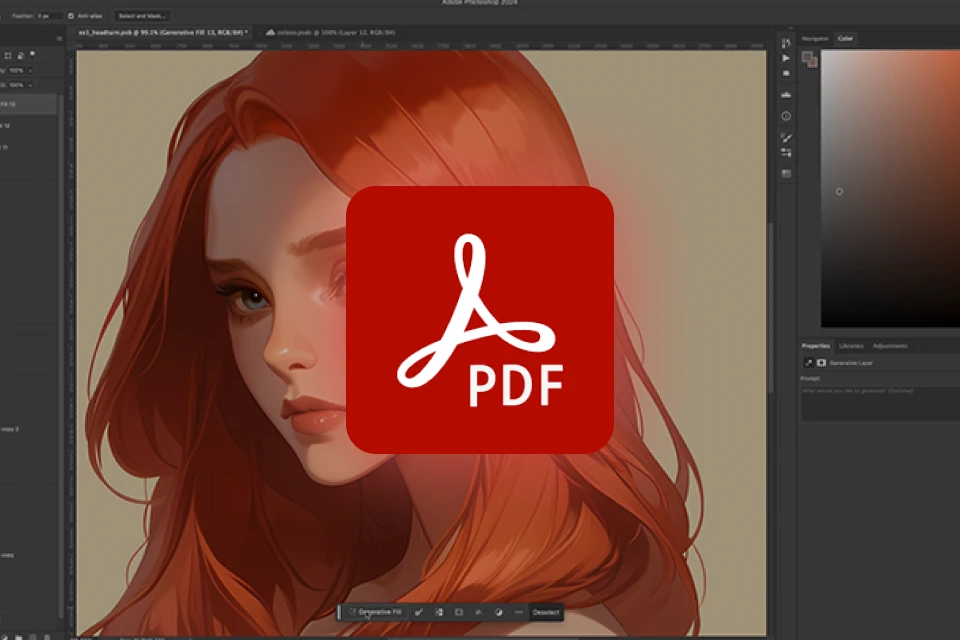Click the Select and Mask button

coord(141,16)
